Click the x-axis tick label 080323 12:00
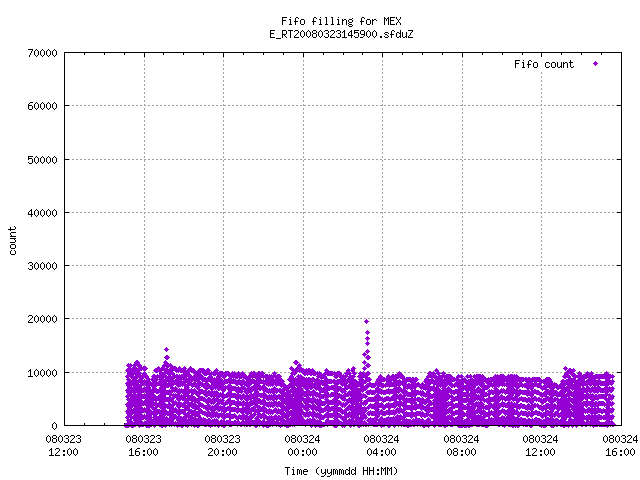 tap(63, 446)
